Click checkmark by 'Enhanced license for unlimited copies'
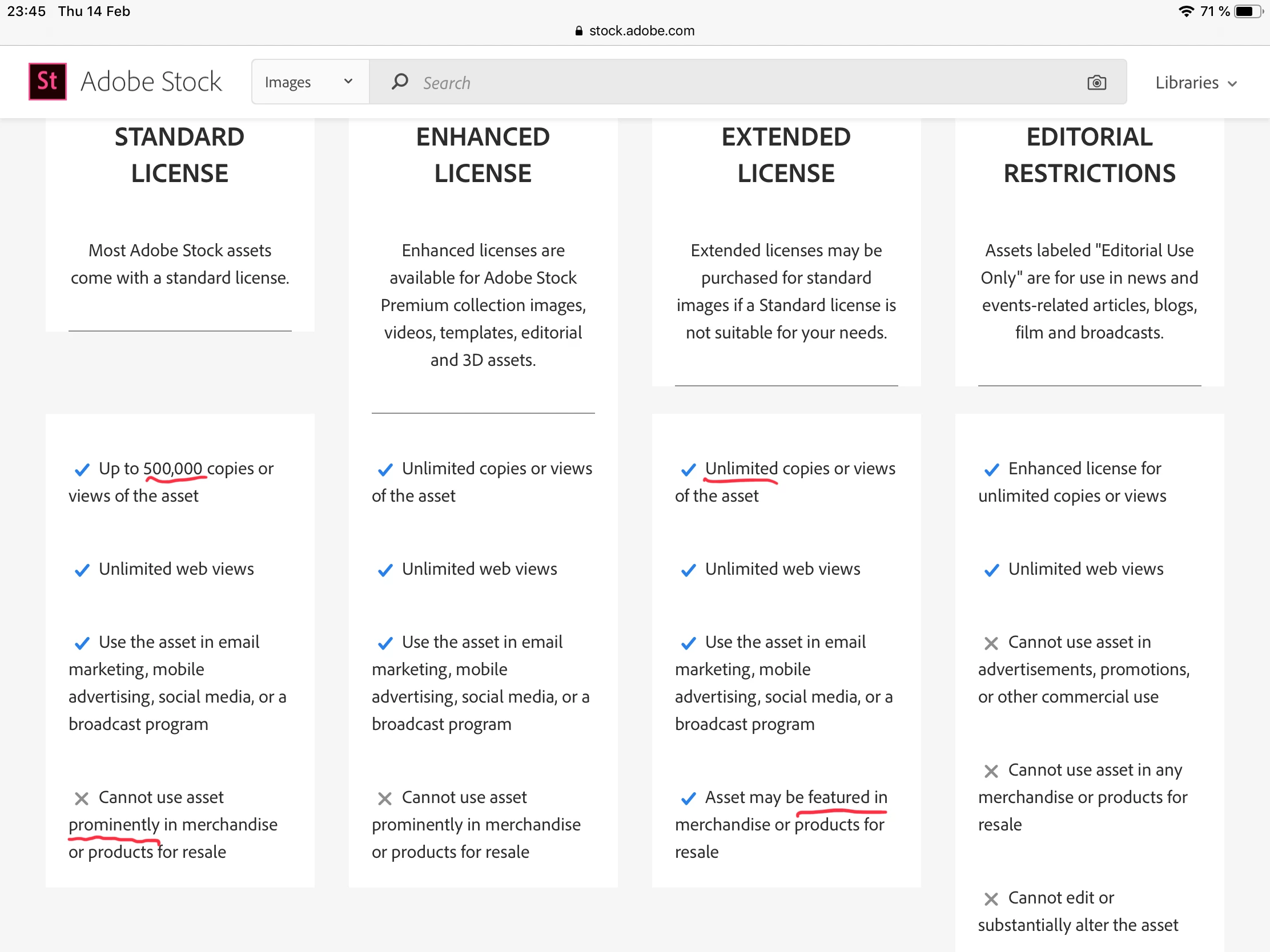1270x952 pixels. click(991, 469)
